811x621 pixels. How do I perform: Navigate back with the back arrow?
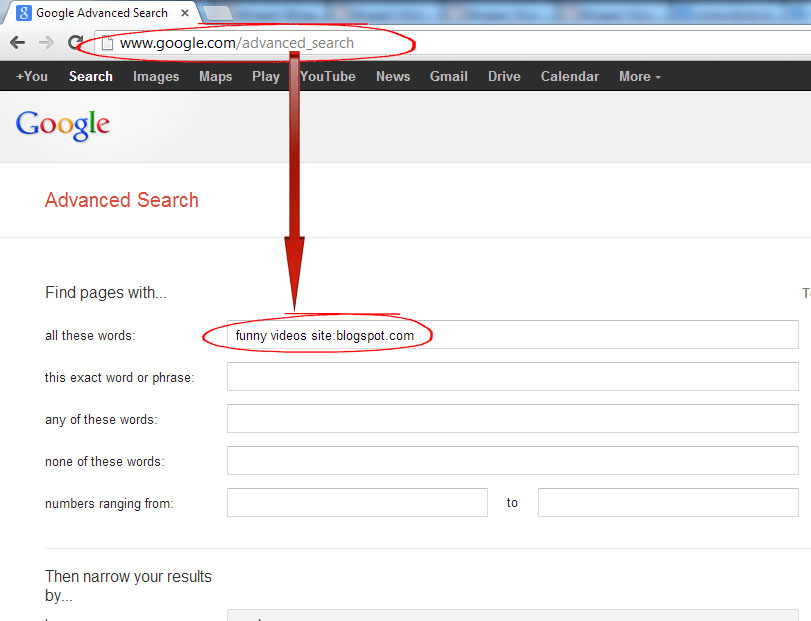pyautogui.click(x=16, y=42)
